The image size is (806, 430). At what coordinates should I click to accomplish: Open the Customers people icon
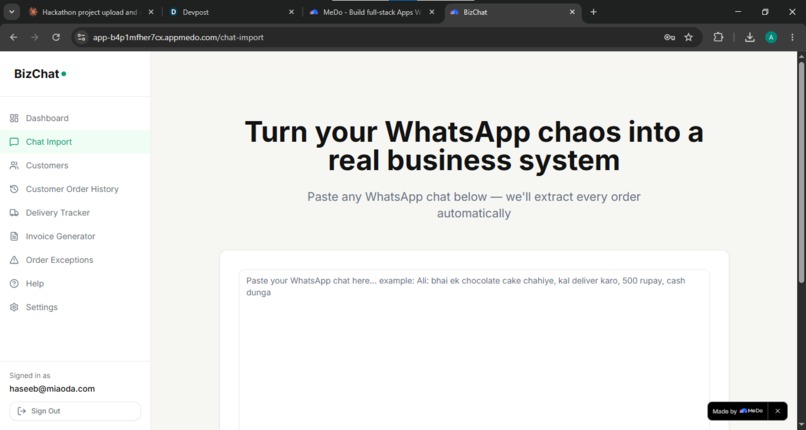coord(14,165)
